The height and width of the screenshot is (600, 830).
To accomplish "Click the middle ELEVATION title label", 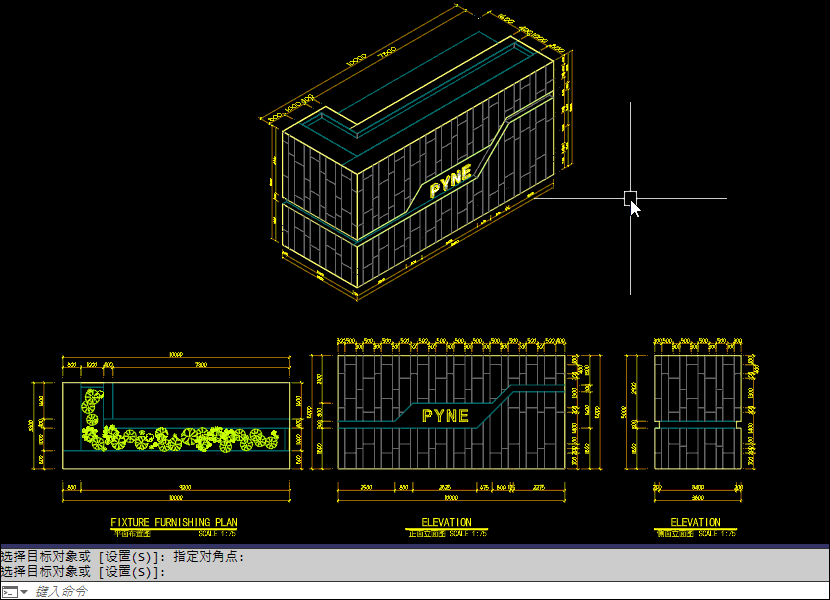I will pos(446,522).
